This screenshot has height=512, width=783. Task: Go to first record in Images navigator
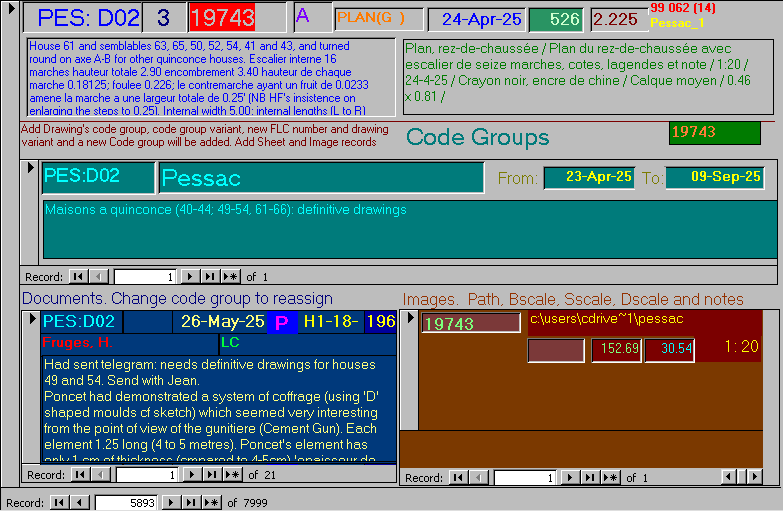(x=458, y=477)
